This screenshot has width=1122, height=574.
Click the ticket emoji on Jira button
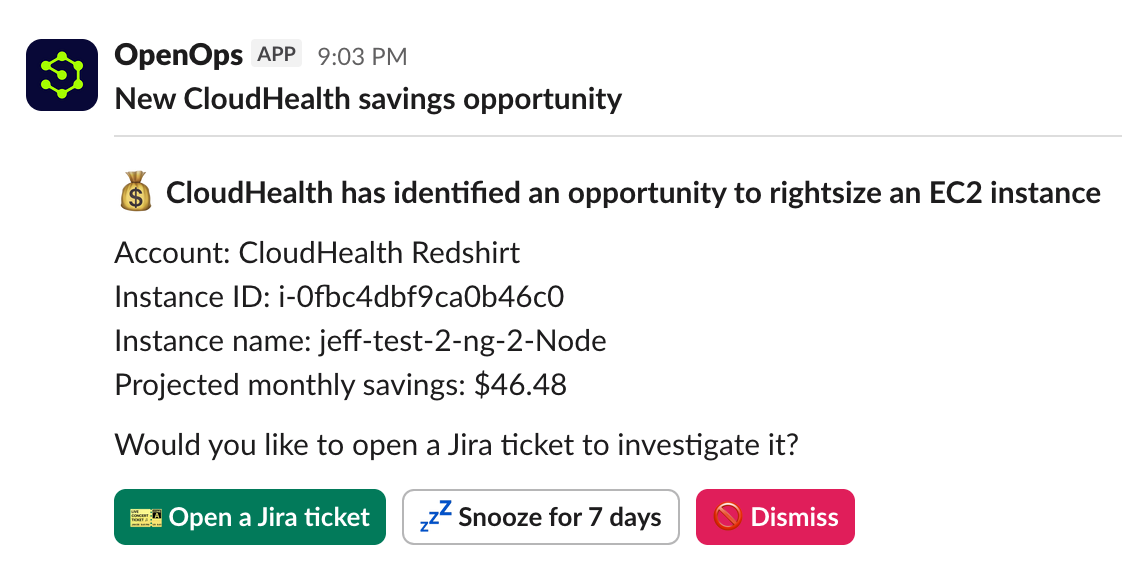(146, 517)
